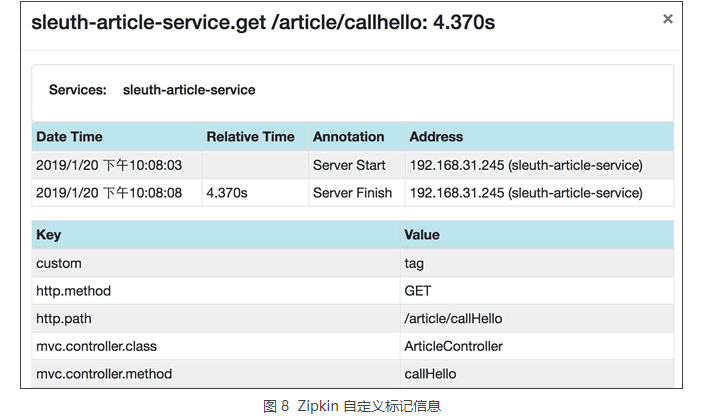Image resolution: width=702 pixels, height=420 pixels.
Task: Select the service name 'sleuth-article-service'
Action: click(x=189, y=90)
